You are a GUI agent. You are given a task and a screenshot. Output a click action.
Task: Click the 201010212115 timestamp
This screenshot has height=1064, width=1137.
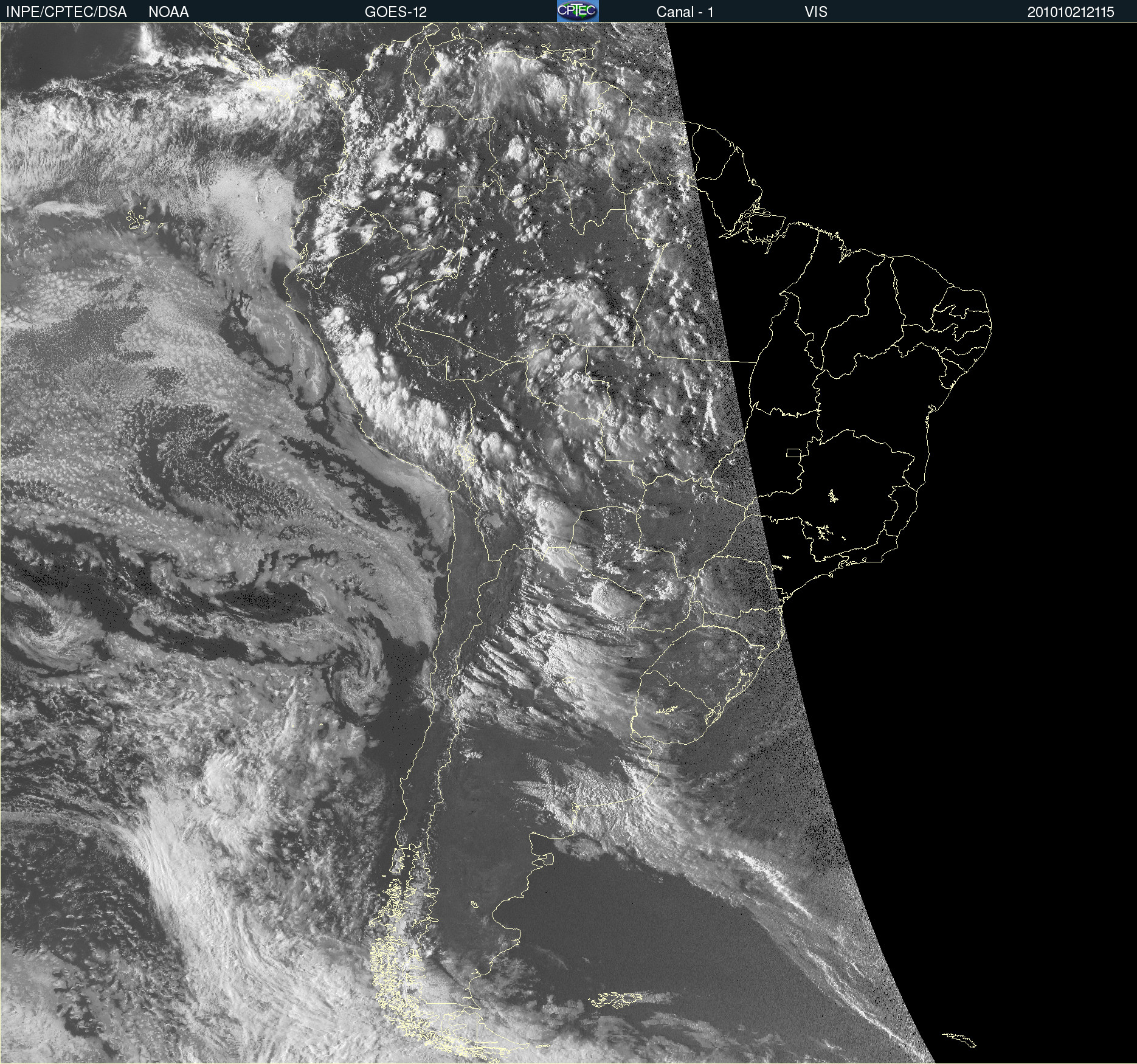point(1071,12)
